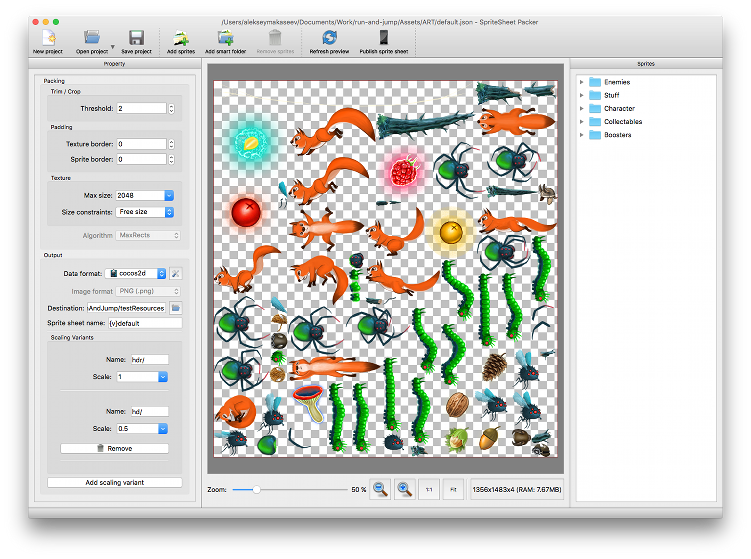Click the pine cone sprite in preview
Screen dimensions: 751x559
[x=494, y=366]
